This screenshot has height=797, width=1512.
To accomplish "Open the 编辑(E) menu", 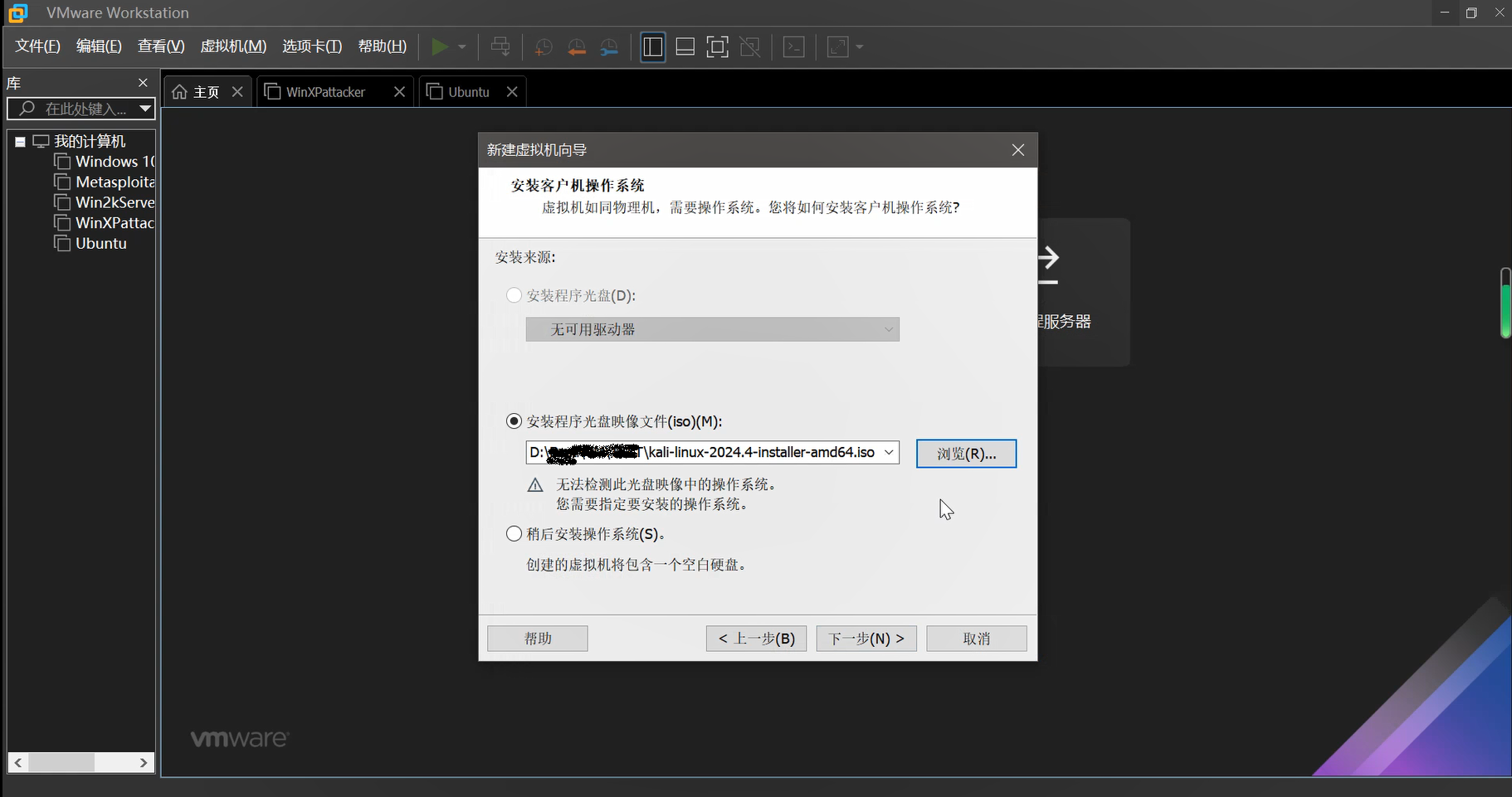I will [99, 46].
